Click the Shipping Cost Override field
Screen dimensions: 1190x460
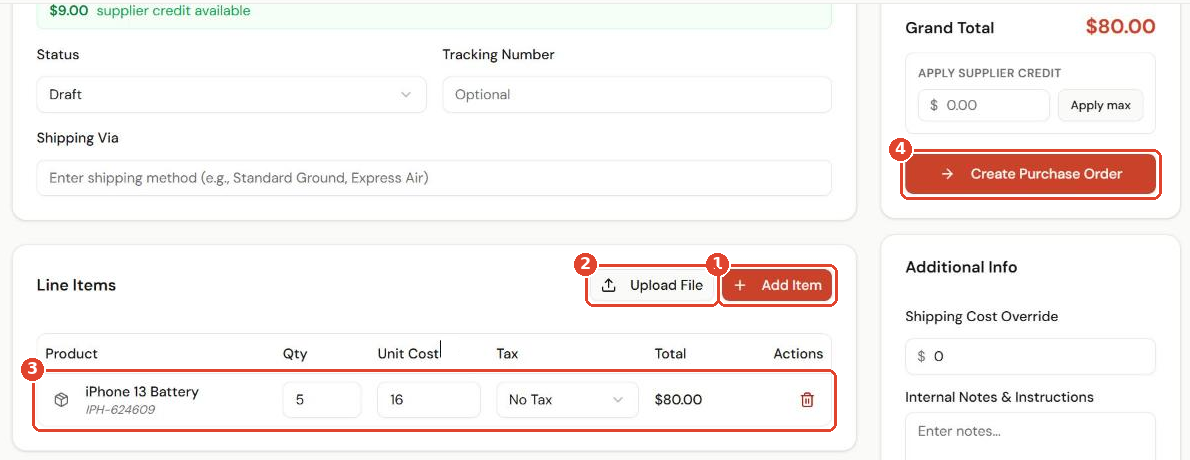click(1030, 356)
